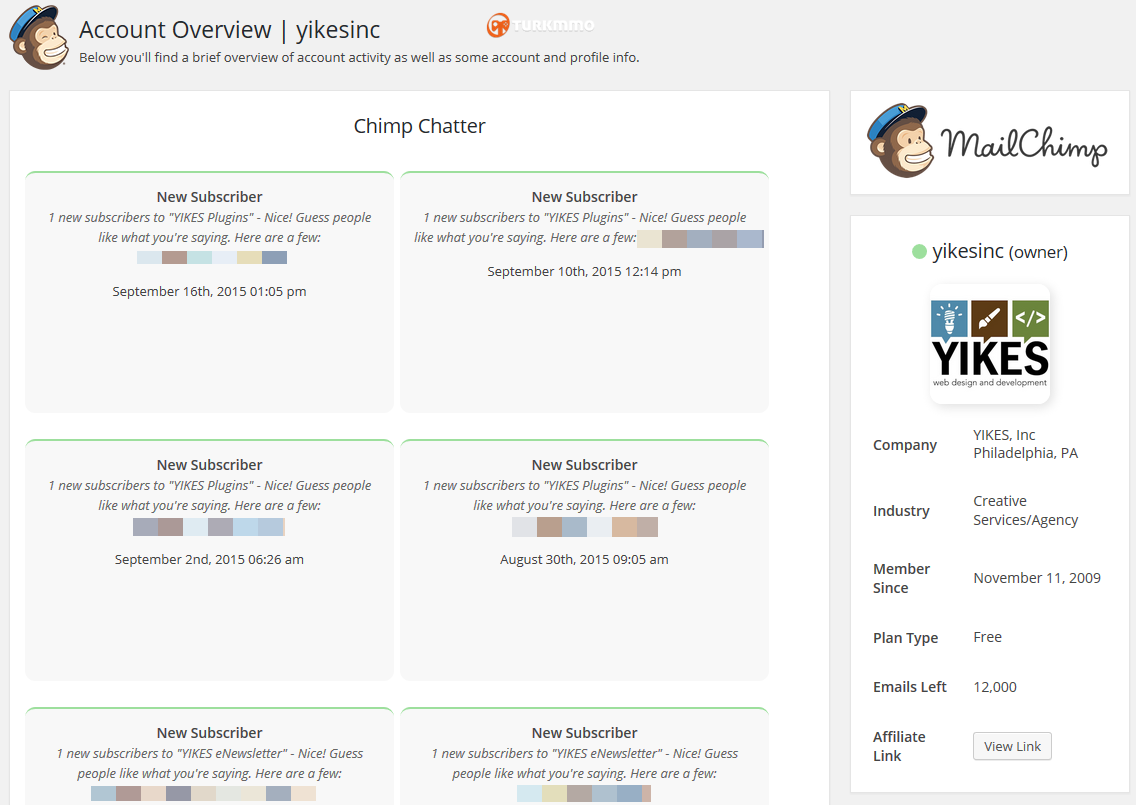Open the September 16th, 2015 01:05 pm subscriber card
This screenshot has width=1136, height=805.
pyautogui.click(x=209, y=292)
